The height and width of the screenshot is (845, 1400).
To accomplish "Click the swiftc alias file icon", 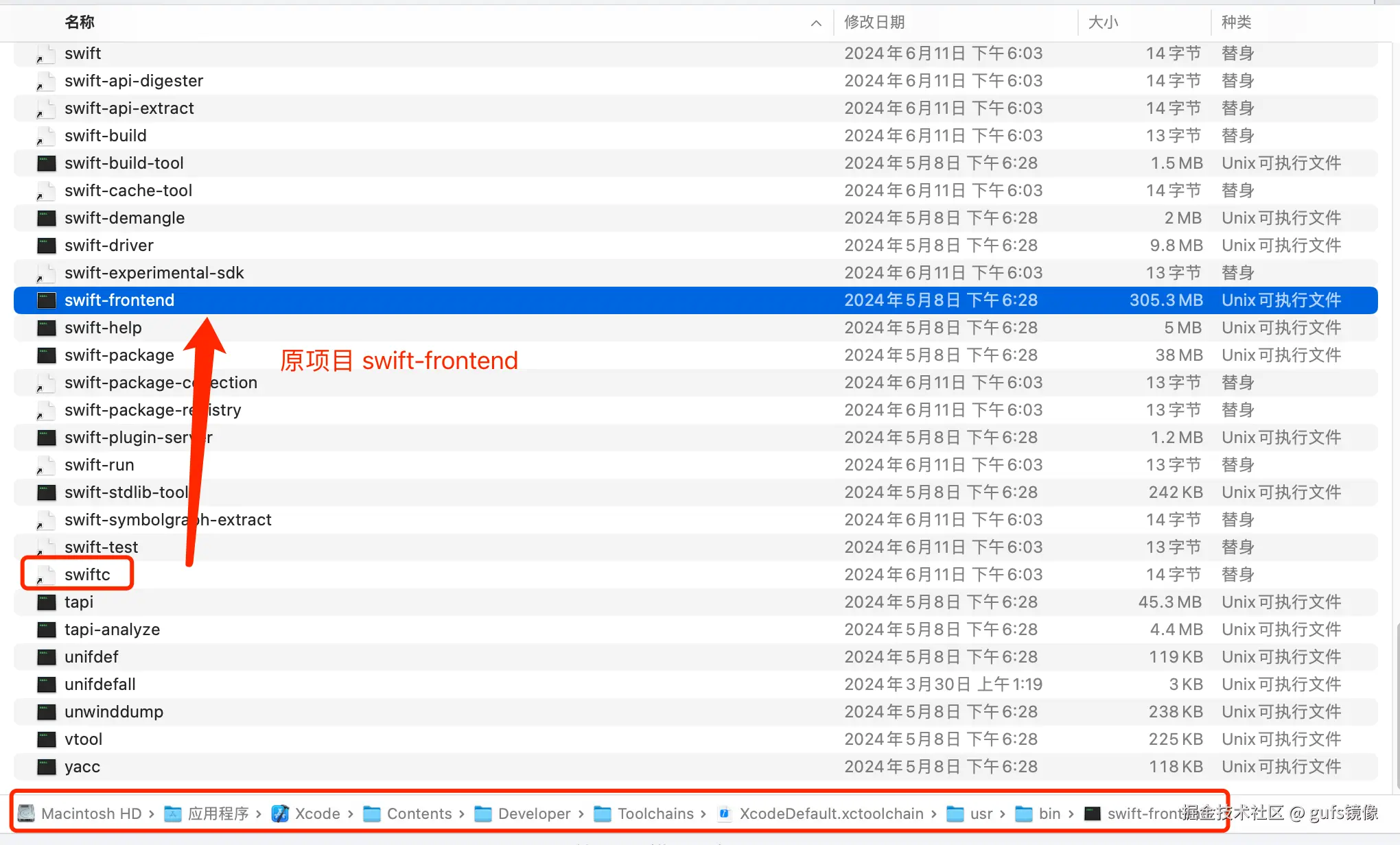I will tap(46, 575).
